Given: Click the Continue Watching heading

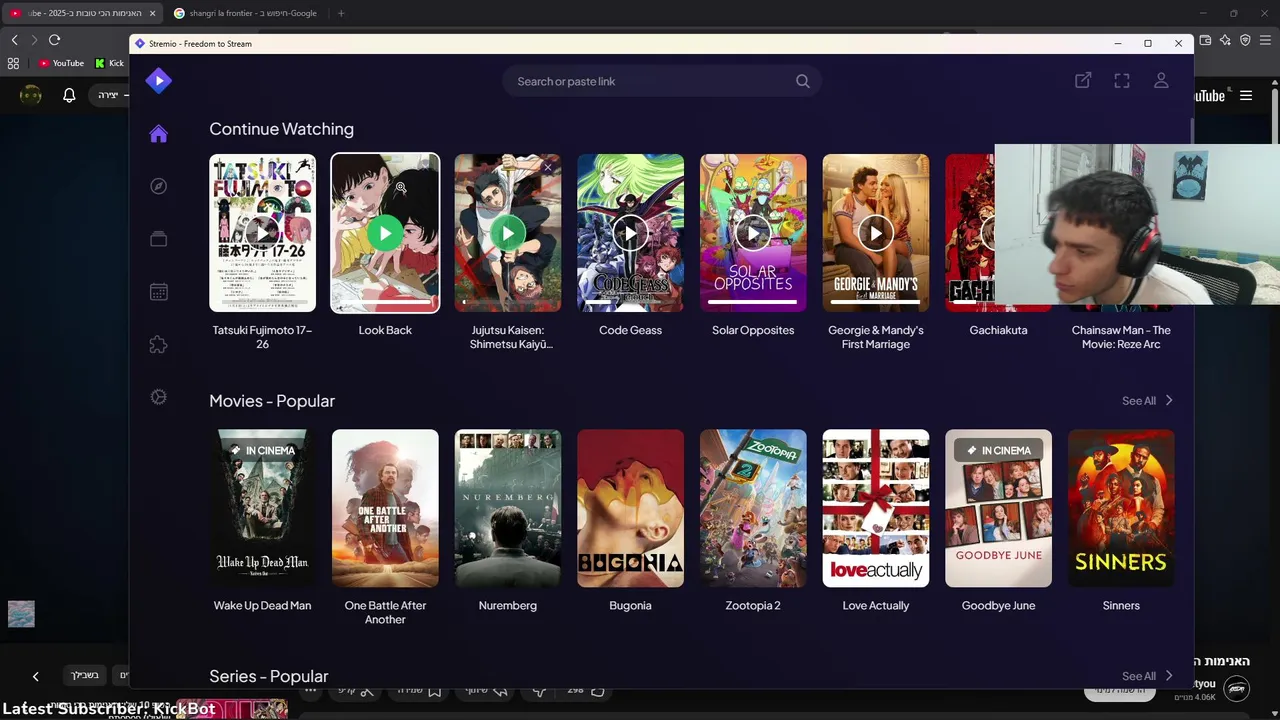Looking at the screenshot, I should point(281,129).
